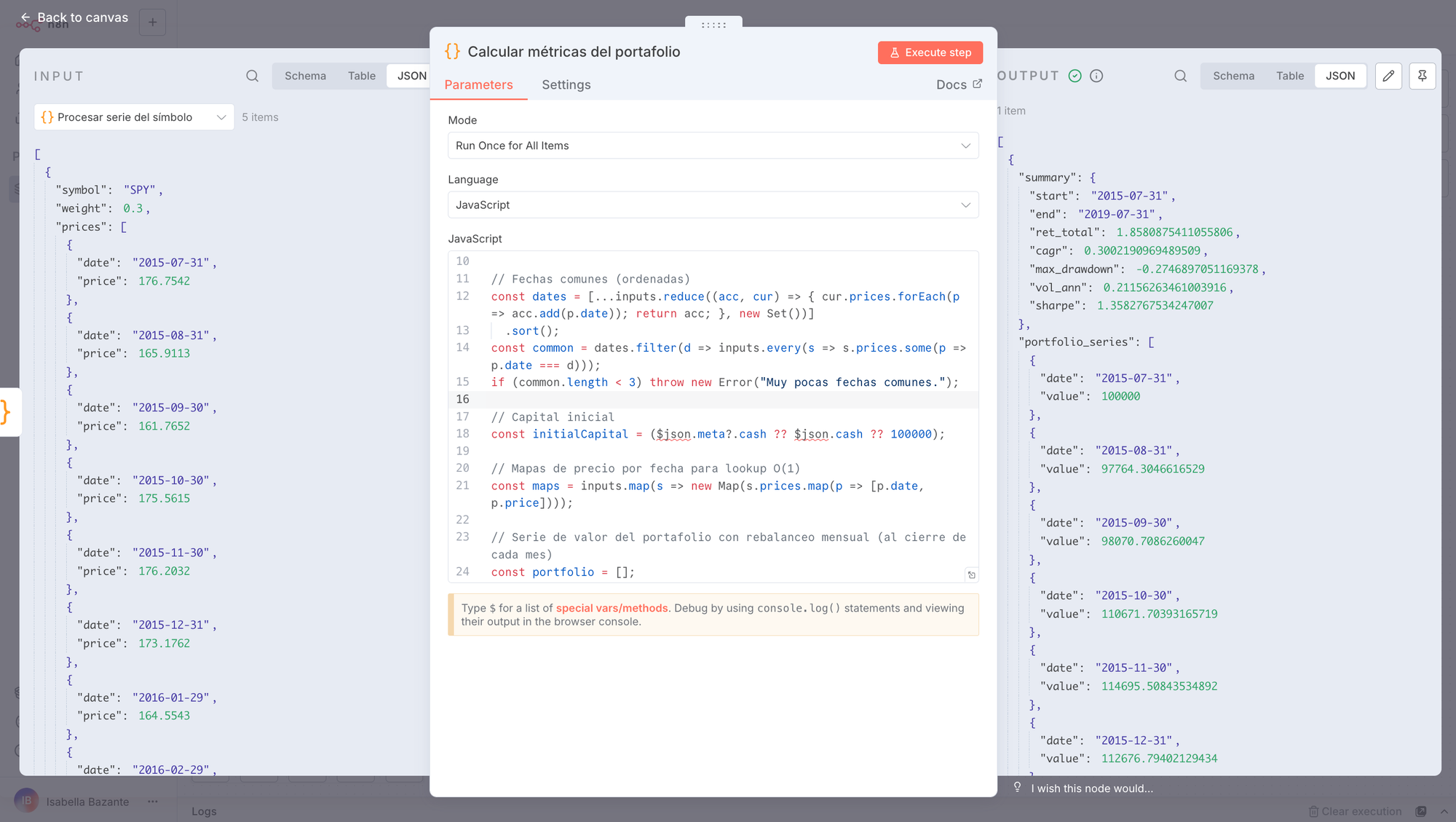Pin the output data with pin icon
This screenshot has height=822, width=1456.
(1422, 76)
